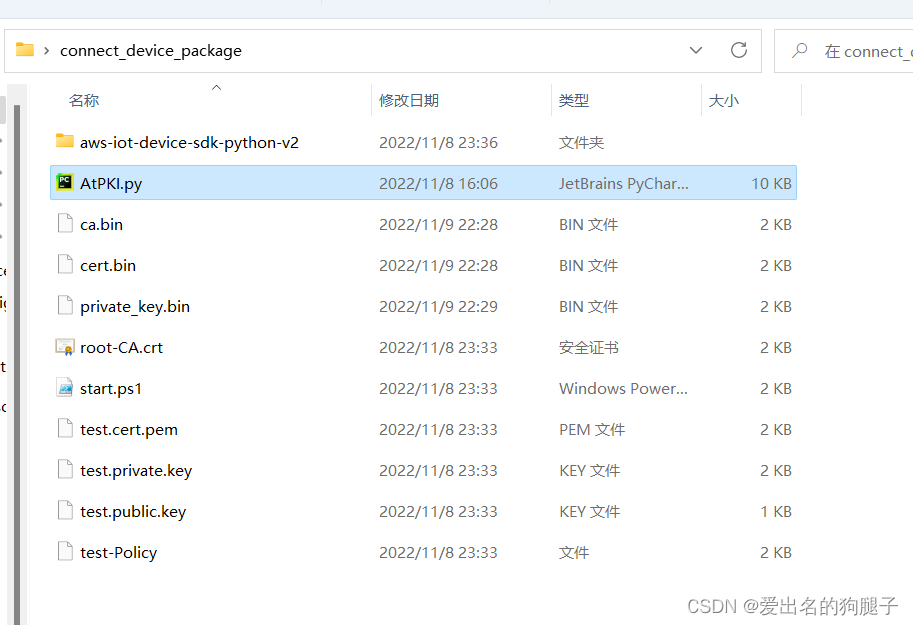Click the ca.bin file icon
Viewport: 913px width, 625px height.
(65, 223)
